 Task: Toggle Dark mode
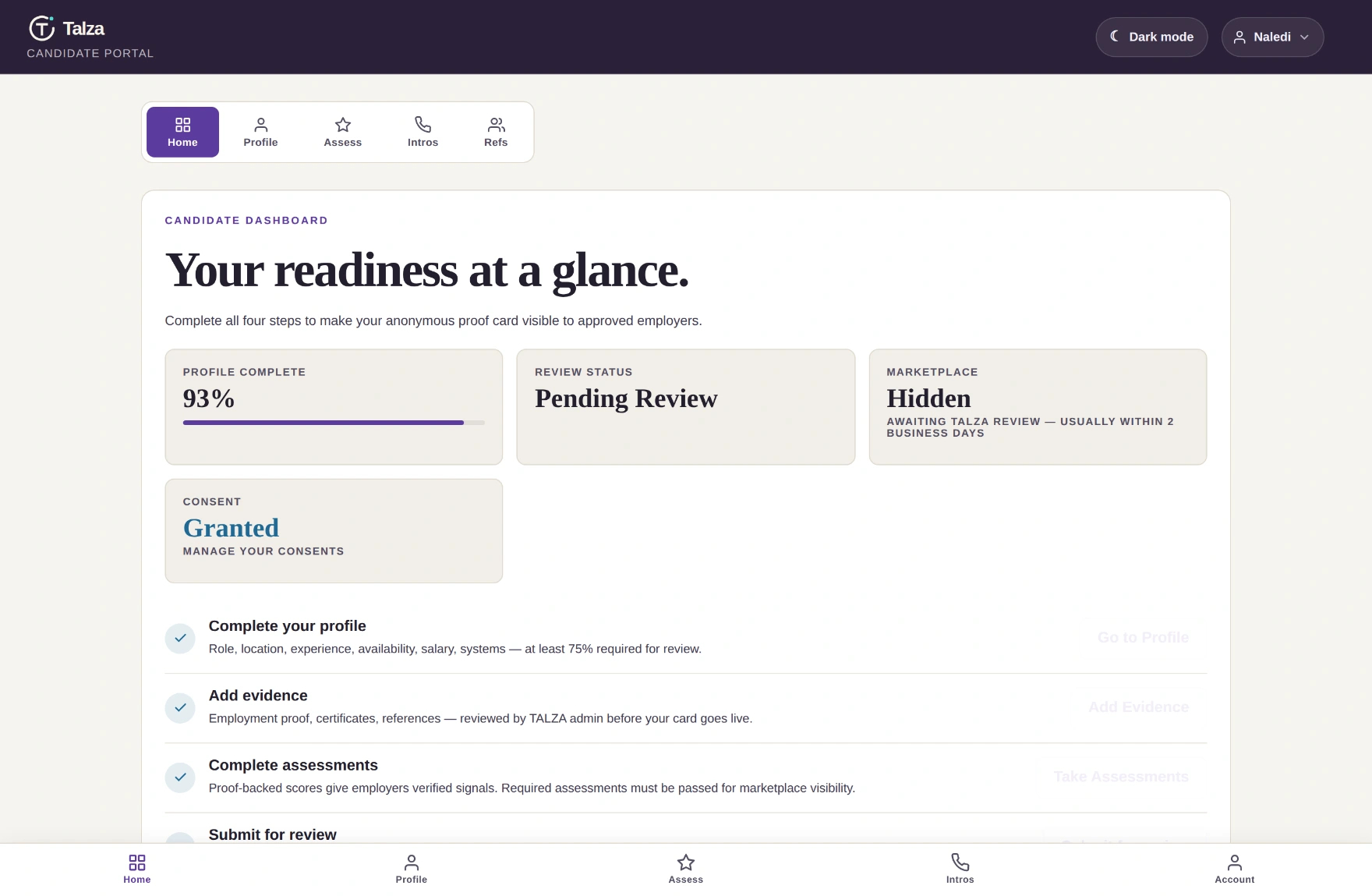(x=1151, y=37)
